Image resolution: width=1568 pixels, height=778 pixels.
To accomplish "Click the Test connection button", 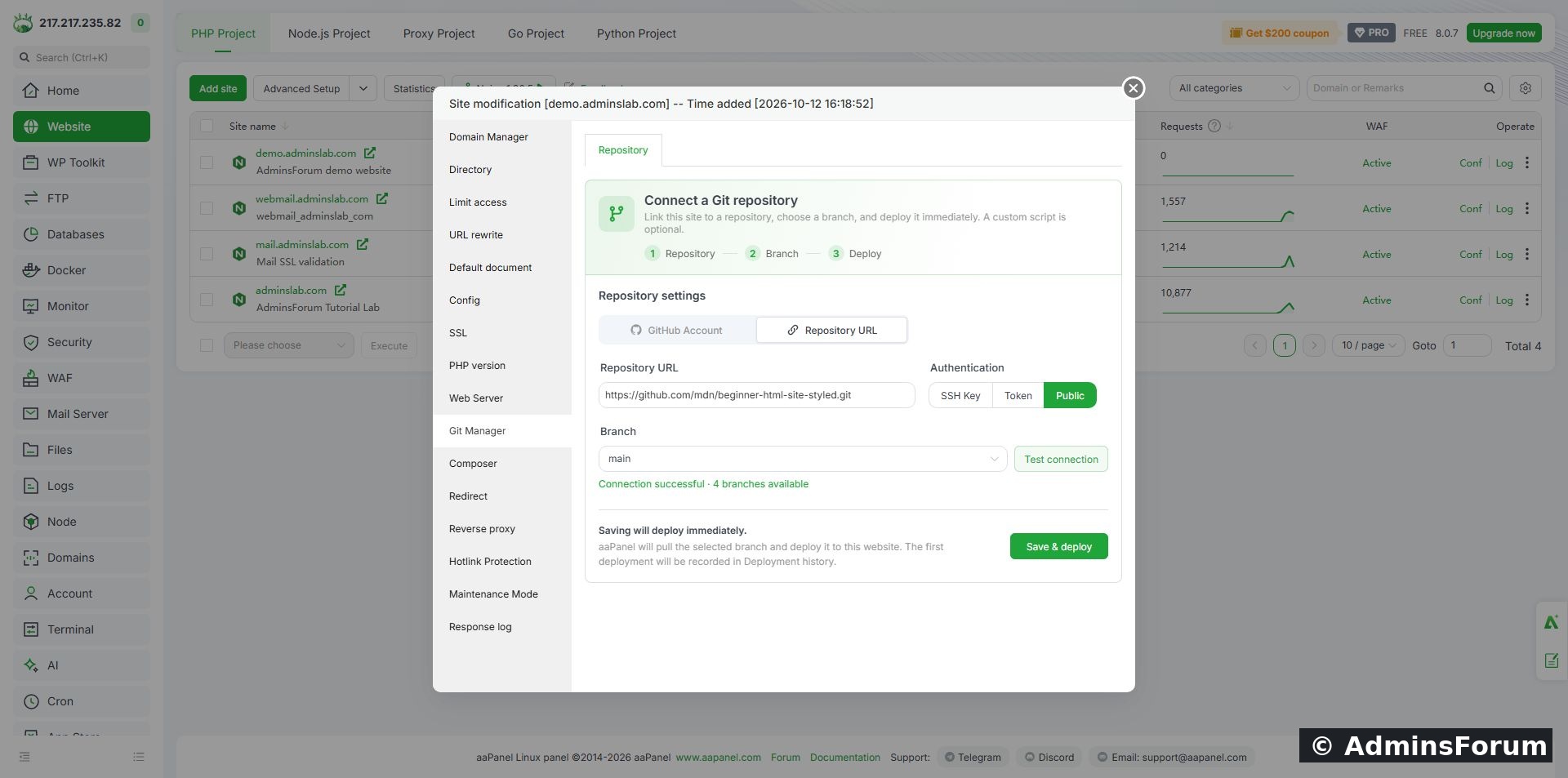I will click(1061, 459).
